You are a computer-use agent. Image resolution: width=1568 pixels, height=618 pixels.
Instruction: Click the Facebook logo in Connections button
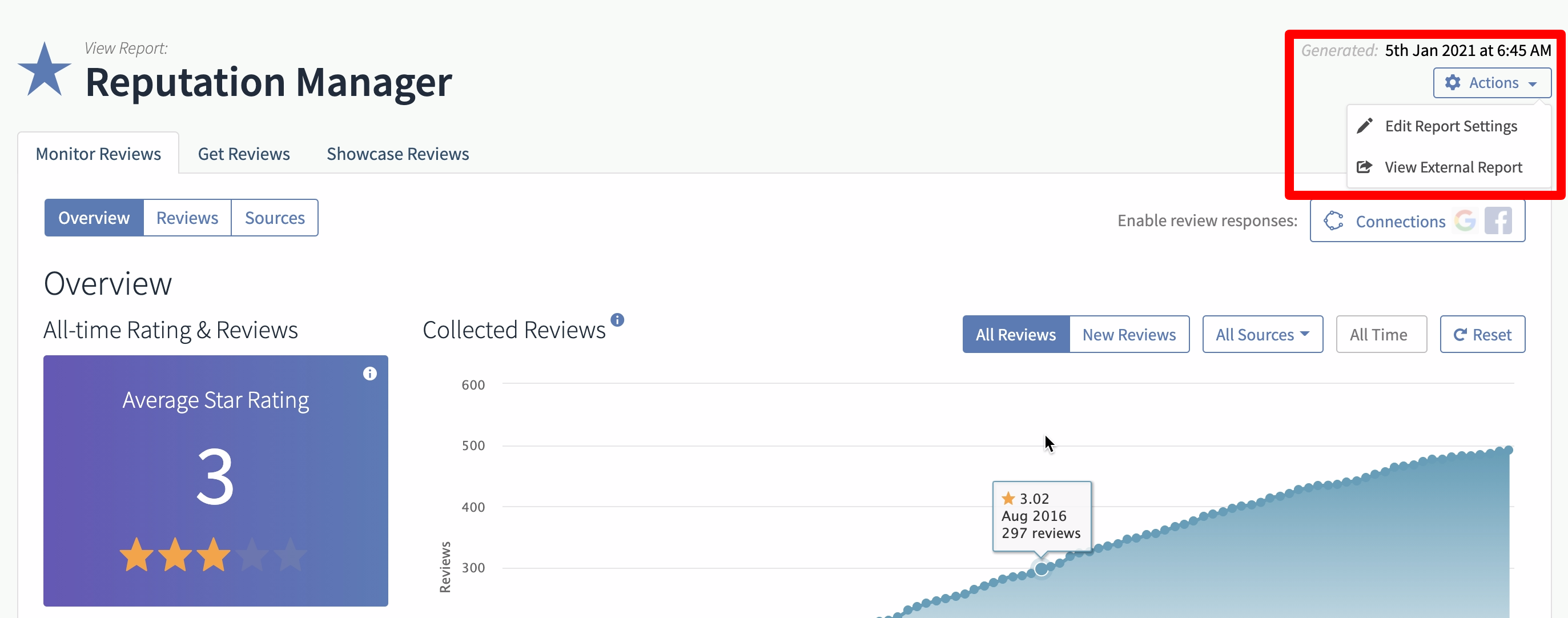click(1498, 220)
